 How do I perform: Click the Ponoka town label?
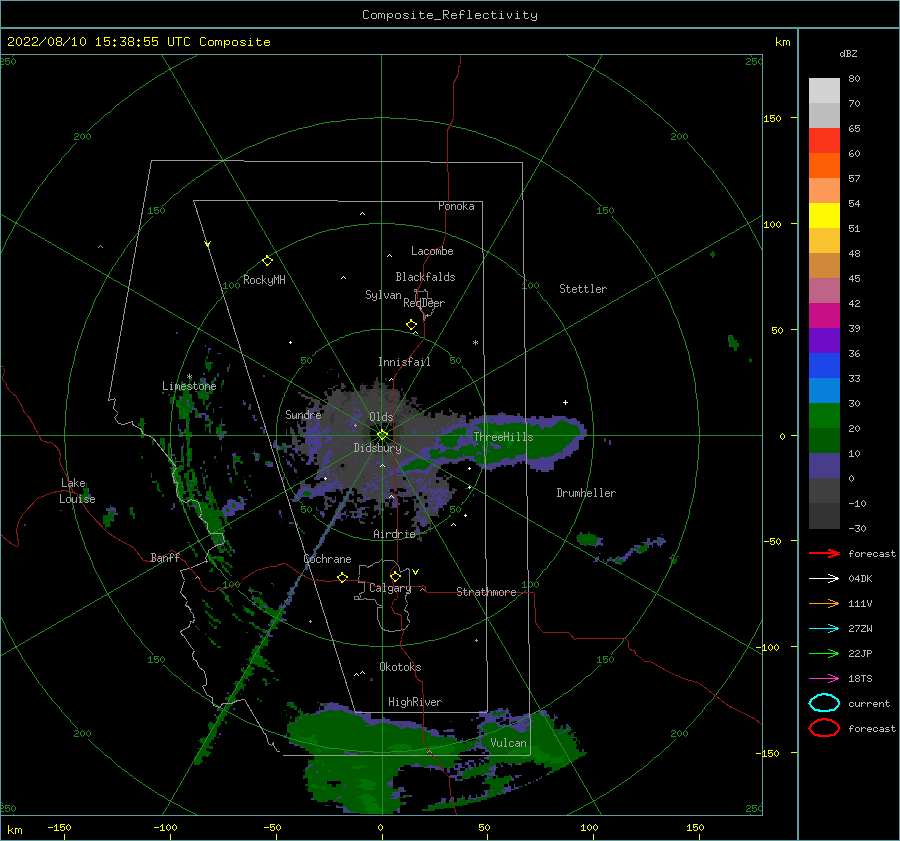456,206
